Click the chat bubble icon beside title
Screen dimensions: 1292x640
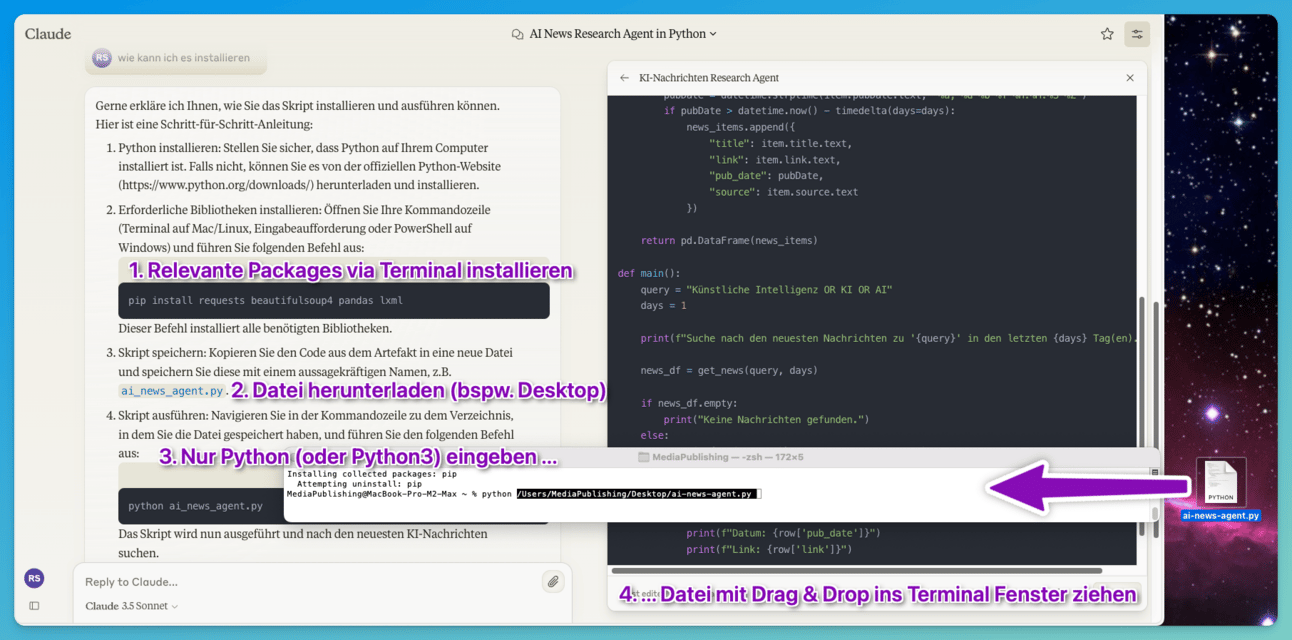coord(517,34)
